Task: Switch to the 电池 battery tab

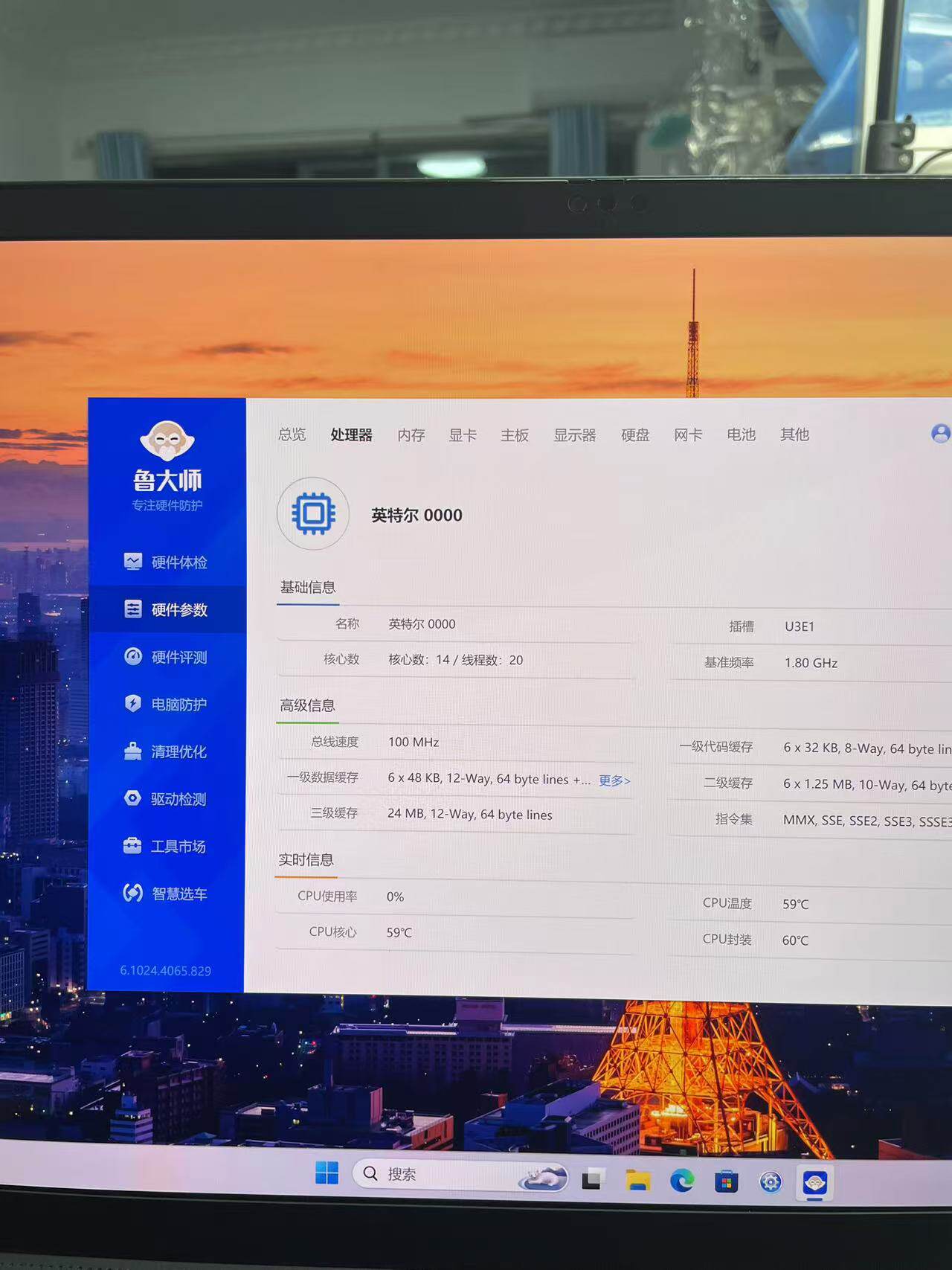Action: pos(741,434)
